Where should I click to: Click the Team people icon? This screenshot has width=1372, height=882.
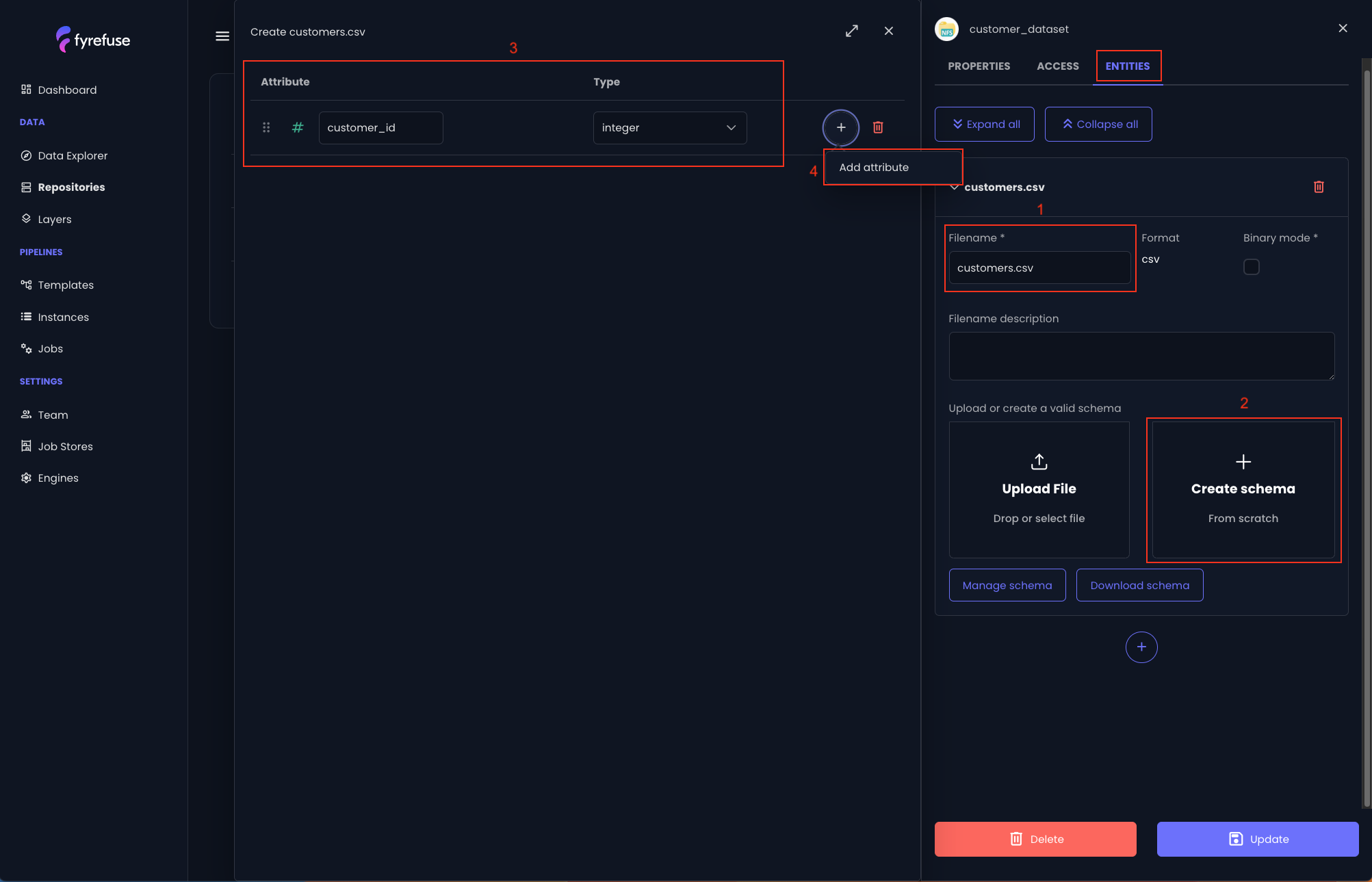click(x=26, y=414)
